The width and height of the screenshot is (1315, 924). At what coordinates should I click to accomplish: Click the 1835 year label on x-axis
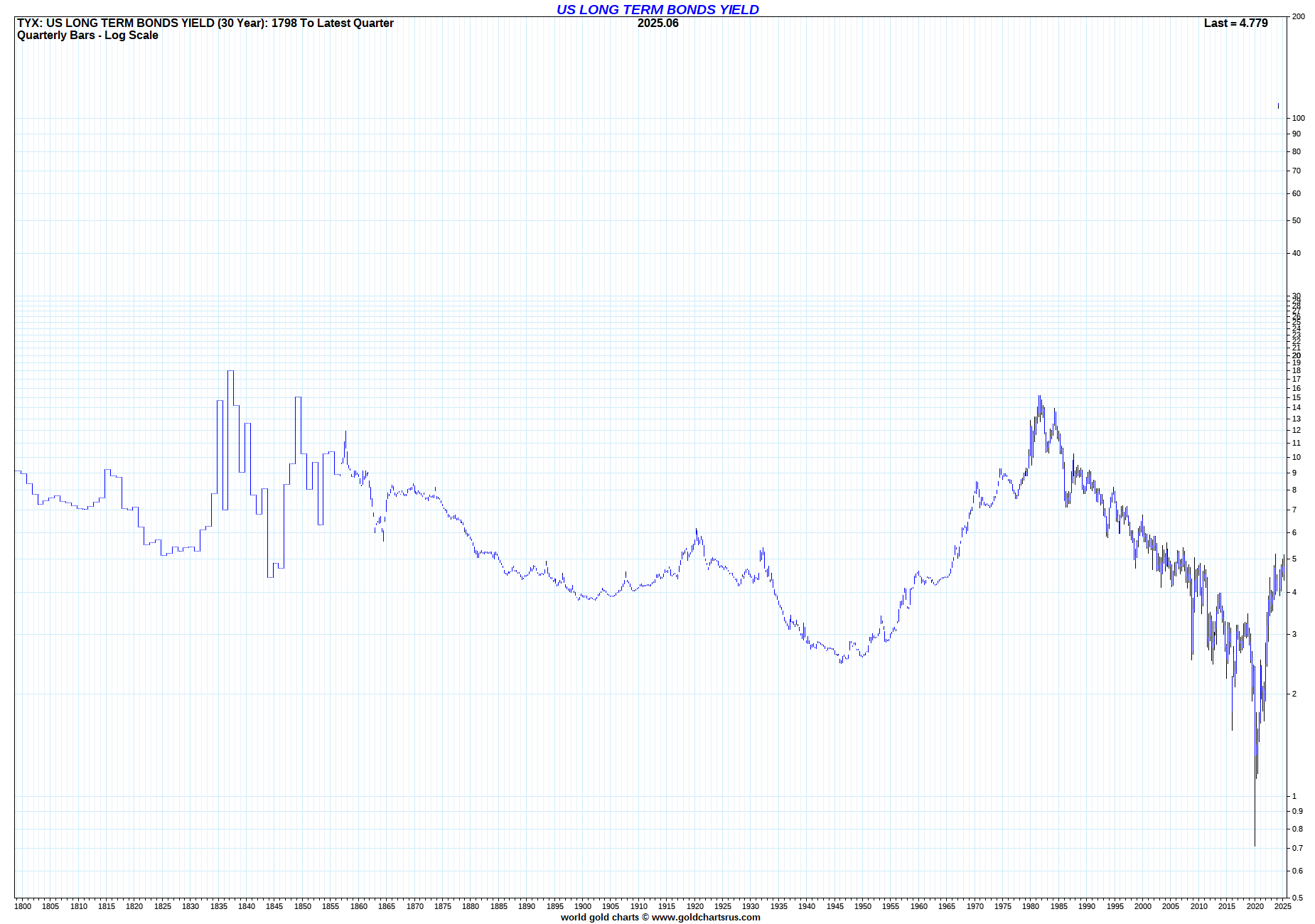tap(219, 906)
